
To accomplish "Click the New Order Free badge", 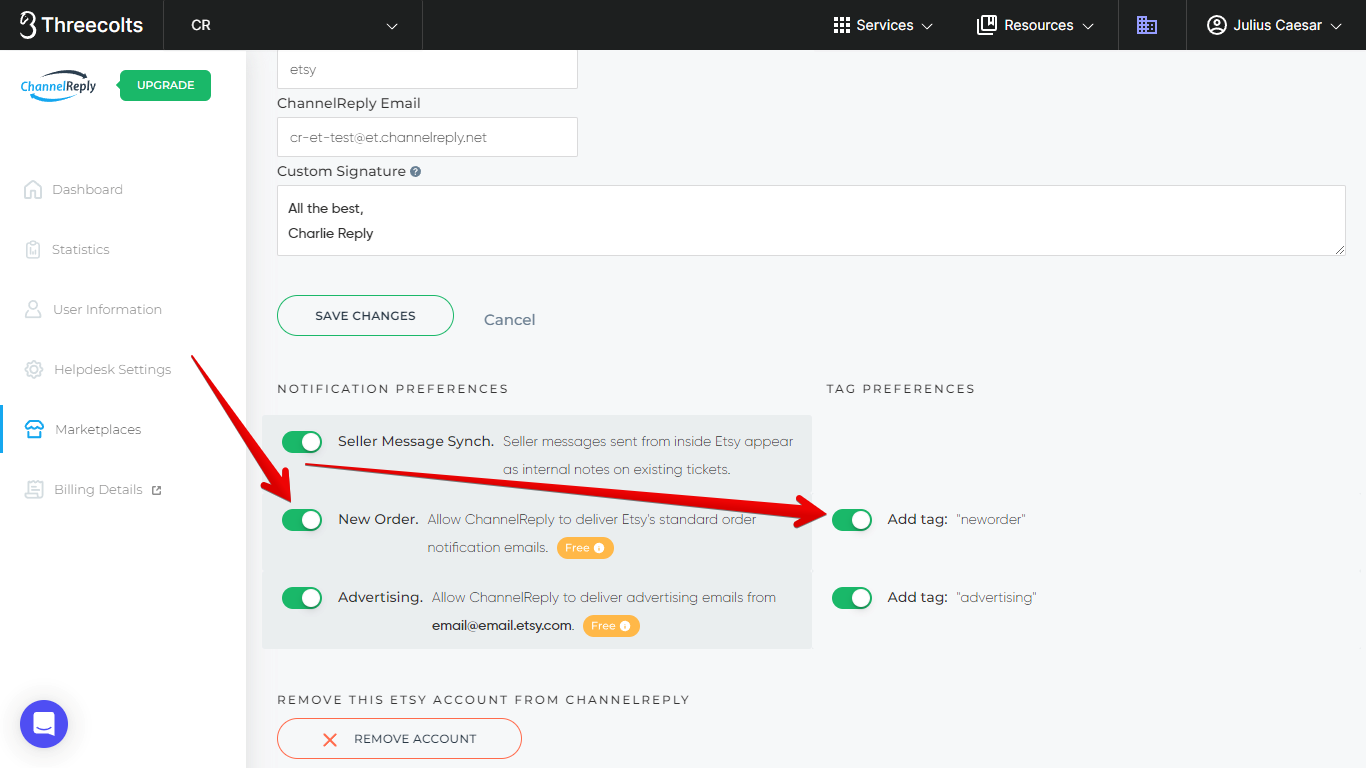I will coord(585,548).
